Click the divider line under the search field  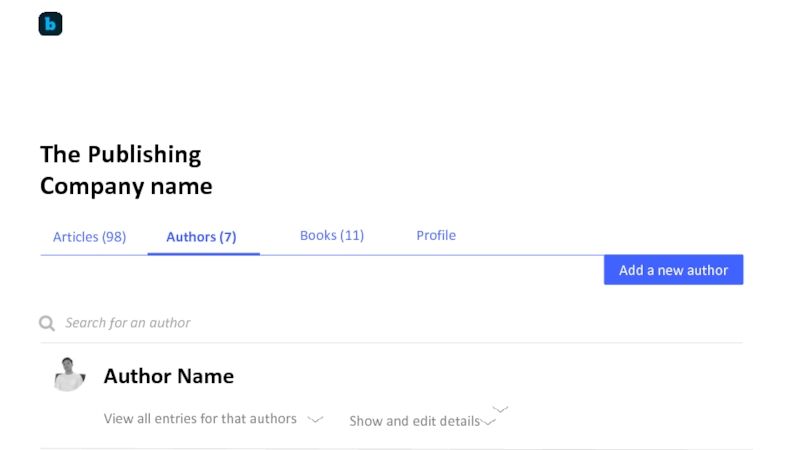[x=390, y=343]
